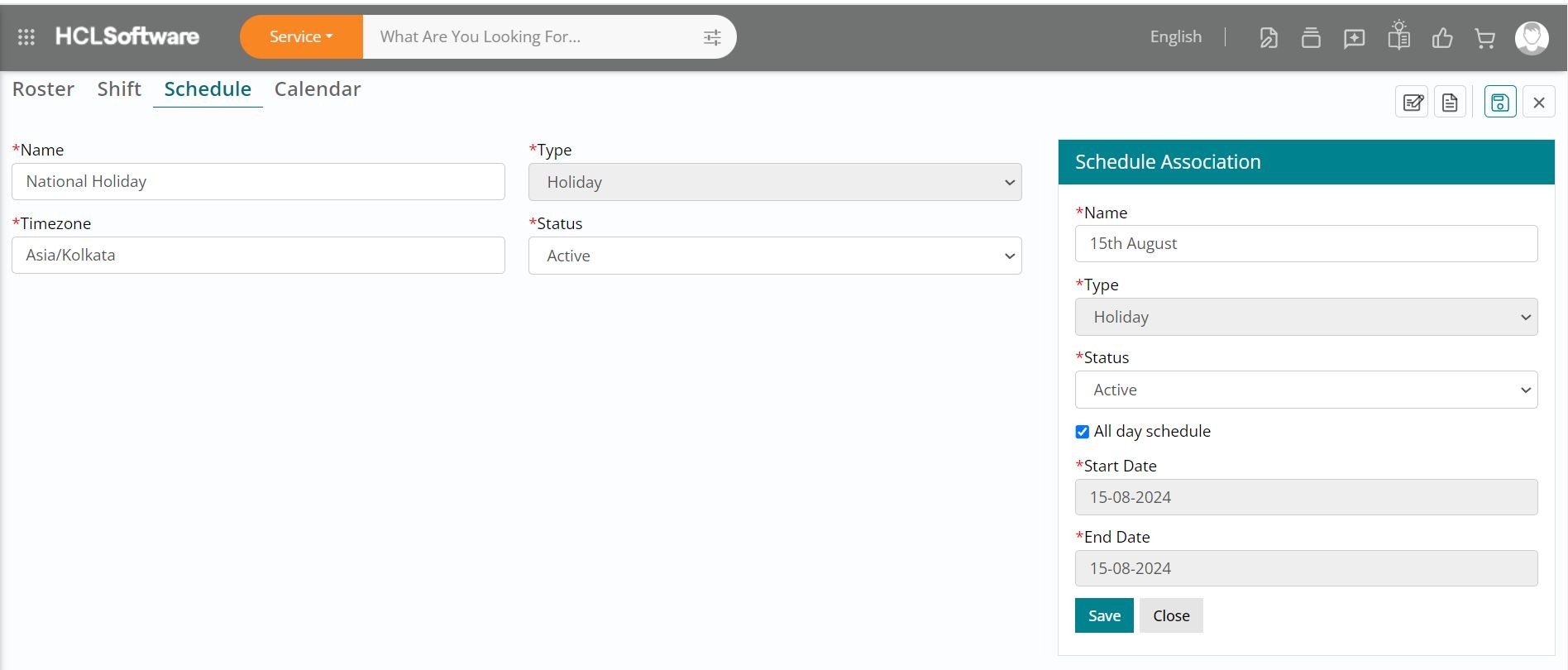
Task: Expand the Service search category dropdown
Action: pos(301,37)
